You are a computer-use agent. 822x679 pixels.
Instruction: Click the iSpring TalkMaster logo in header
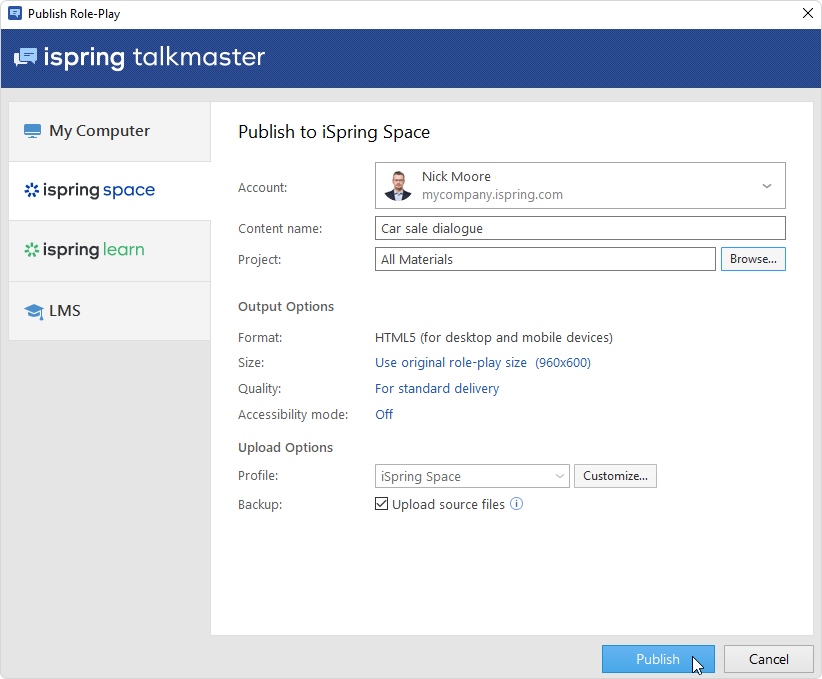pos(139,57)
